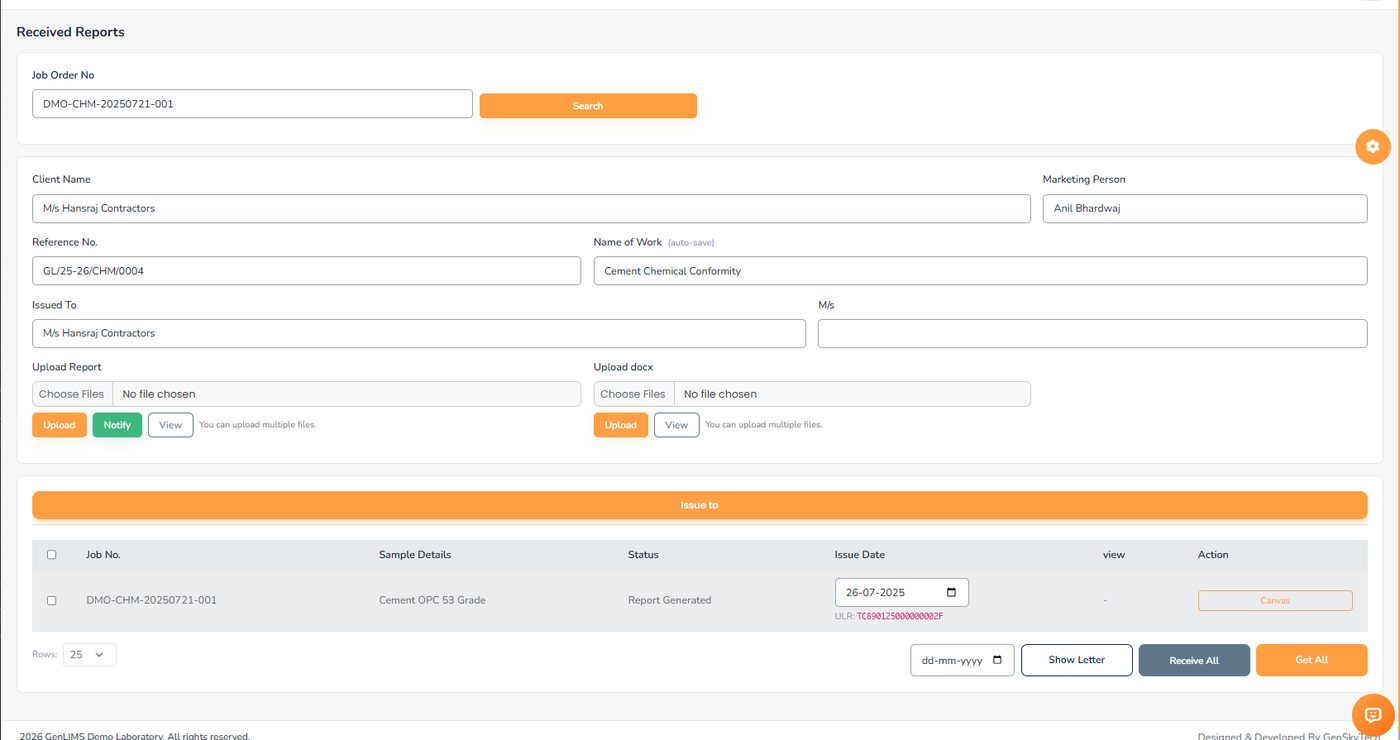Tick checkbox for job DMO-CHM-20250721-001 row
The height and width of the screenshot is (740, 1400).
[52, 601]
